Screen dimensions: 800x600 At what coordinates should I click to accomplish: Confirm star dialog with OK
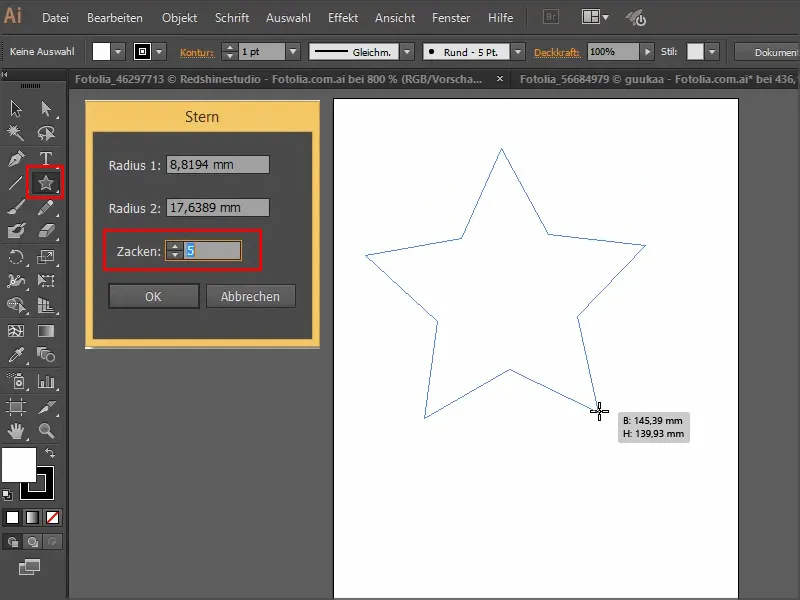[x=154, y=296]
